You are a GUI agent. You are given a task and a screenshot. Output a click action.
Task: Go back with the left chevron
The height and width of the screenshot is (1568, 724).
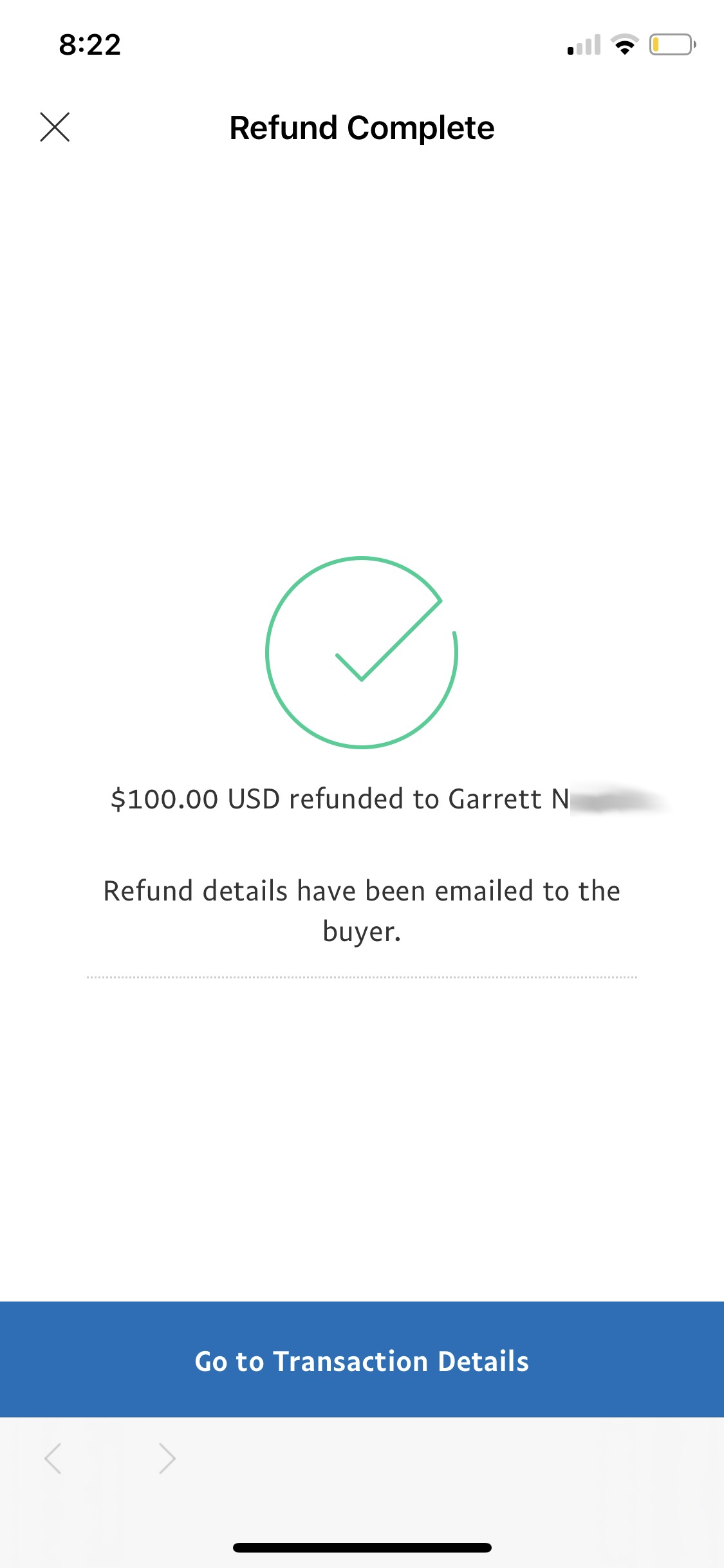53,1458
